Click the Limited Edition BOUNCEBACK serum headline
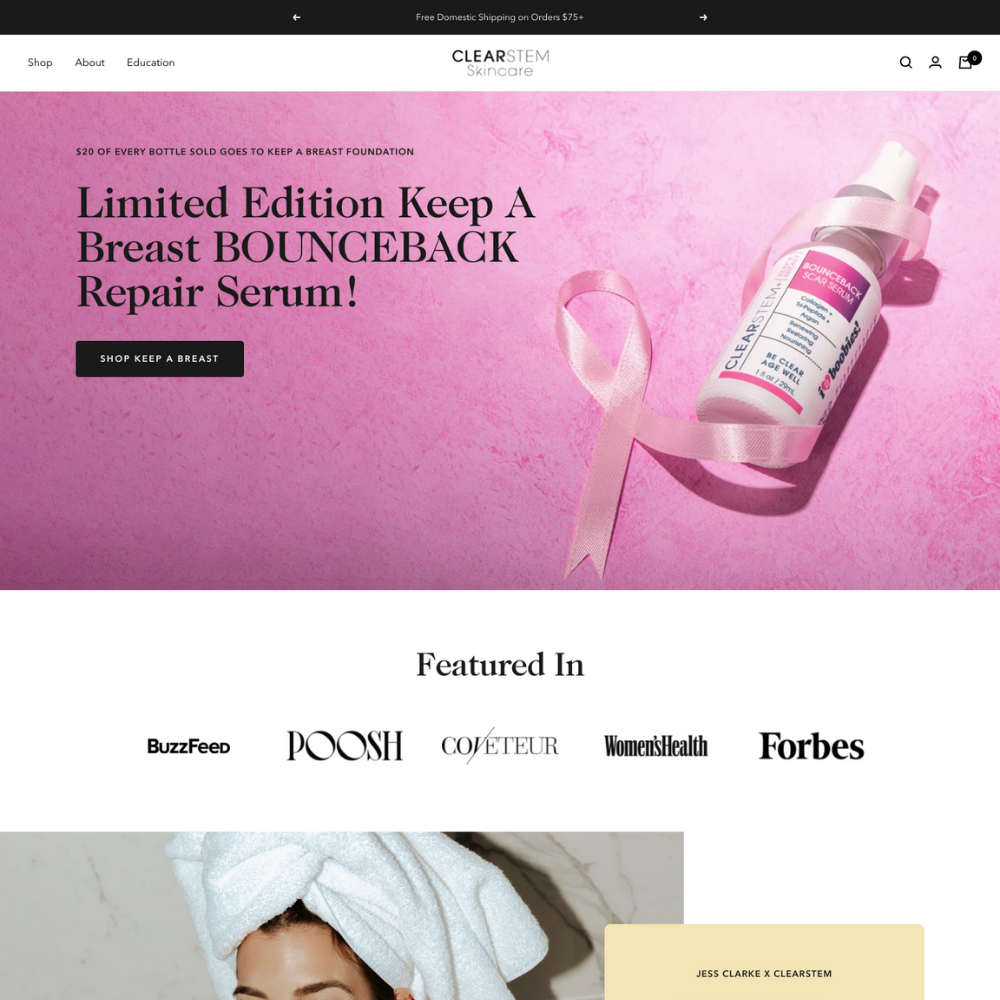The height and width of the screenshot is (1000, 1000). [x=306, y=247]
